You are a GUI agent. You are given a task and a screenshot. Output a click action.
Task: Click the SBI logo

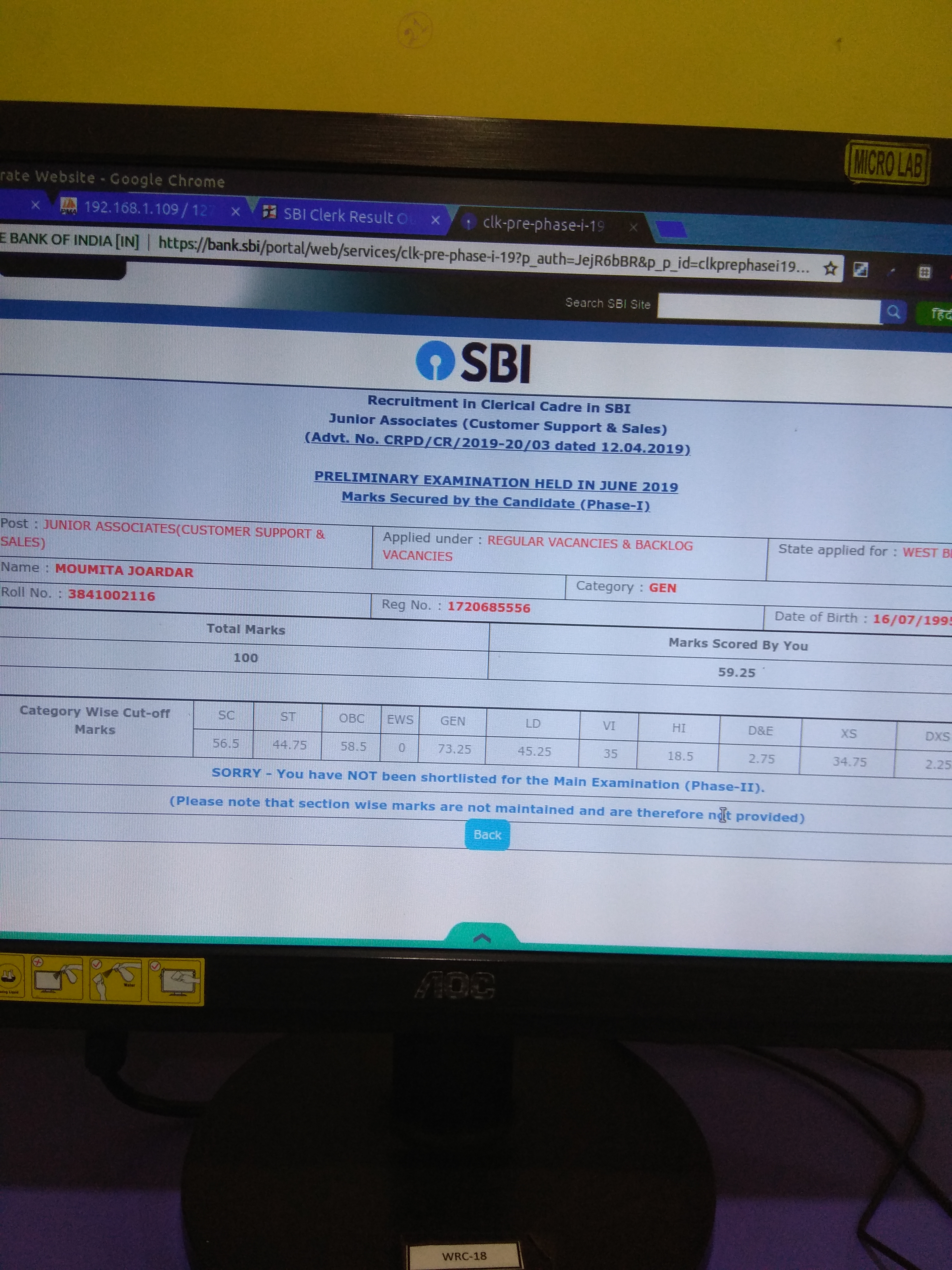click(x=473, y=362)
